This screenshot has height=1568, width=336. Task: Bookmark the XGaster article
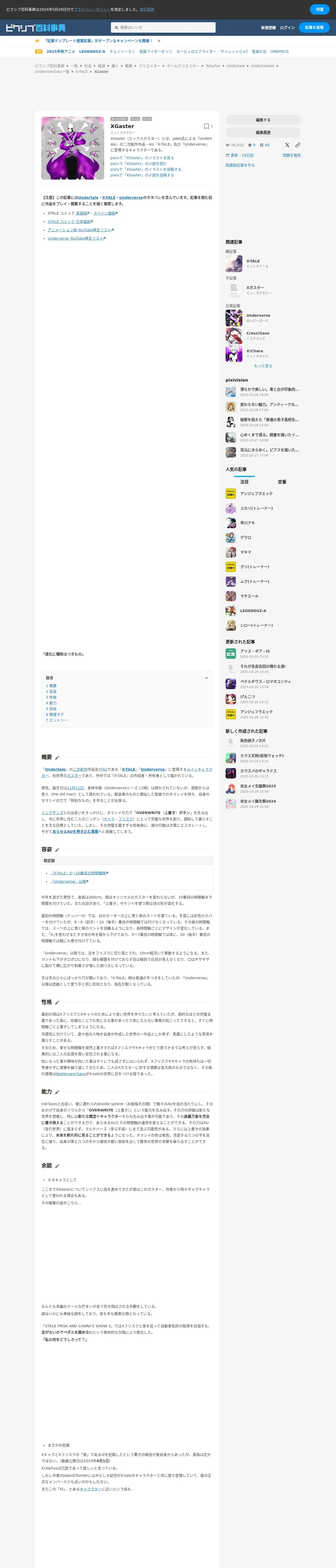(206, 126)
